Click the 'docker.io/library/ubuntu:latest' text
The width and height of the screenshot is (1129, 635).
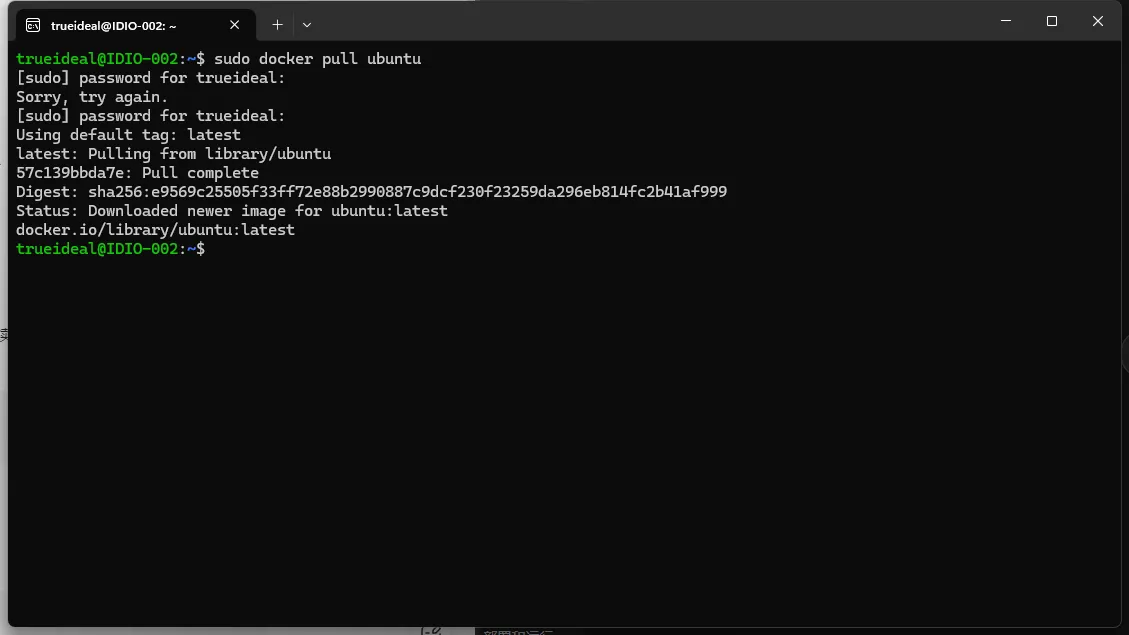(156, 230)
